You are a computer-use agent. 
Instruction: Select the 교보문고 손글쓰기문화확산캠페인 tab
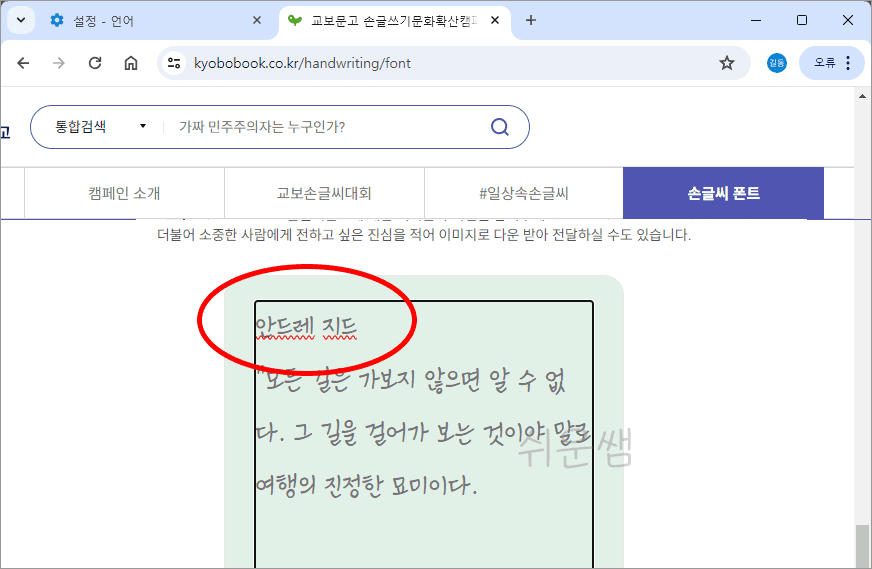point(394,21)
